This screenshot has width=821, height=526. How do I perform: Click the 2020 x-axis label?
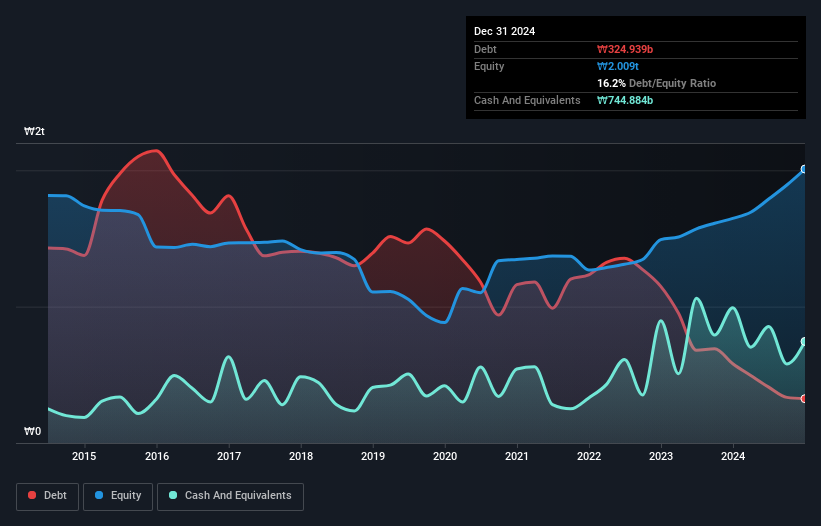(x=445, y=456)
